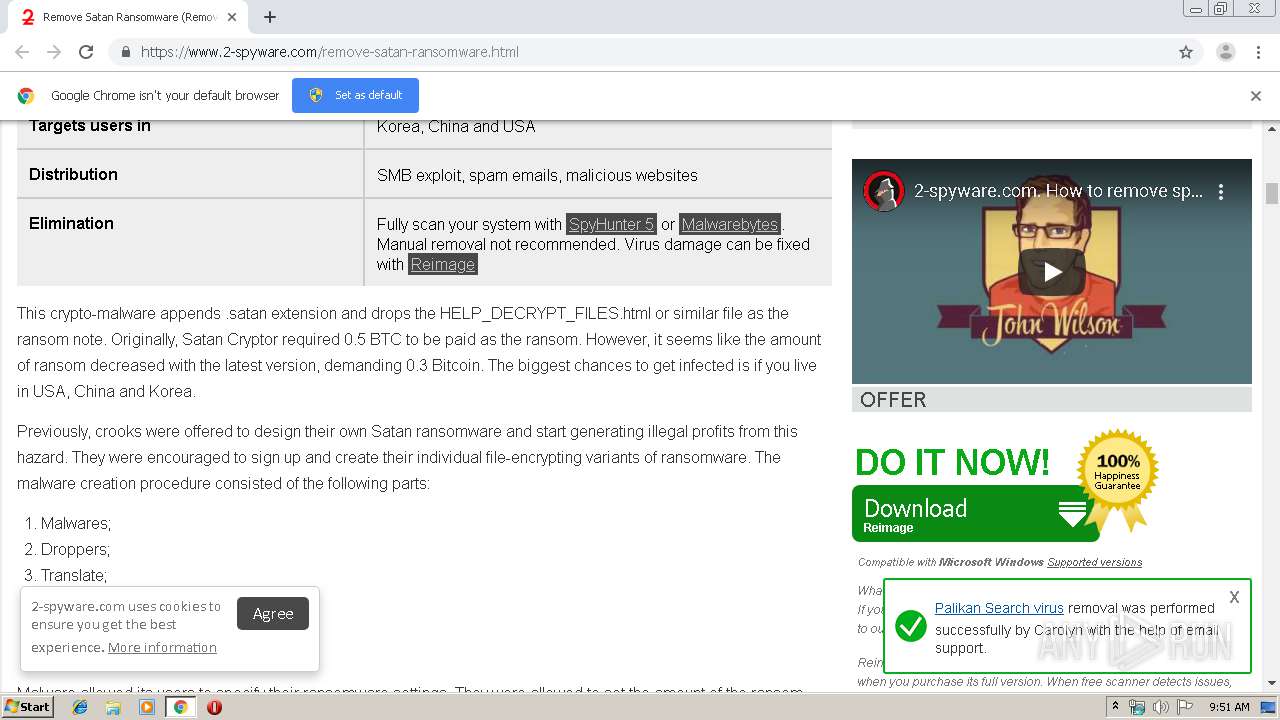Open Chrome three-dot menu
Screen dimensions: 1280x720
pyautogui.click(x=1258, y=52)
